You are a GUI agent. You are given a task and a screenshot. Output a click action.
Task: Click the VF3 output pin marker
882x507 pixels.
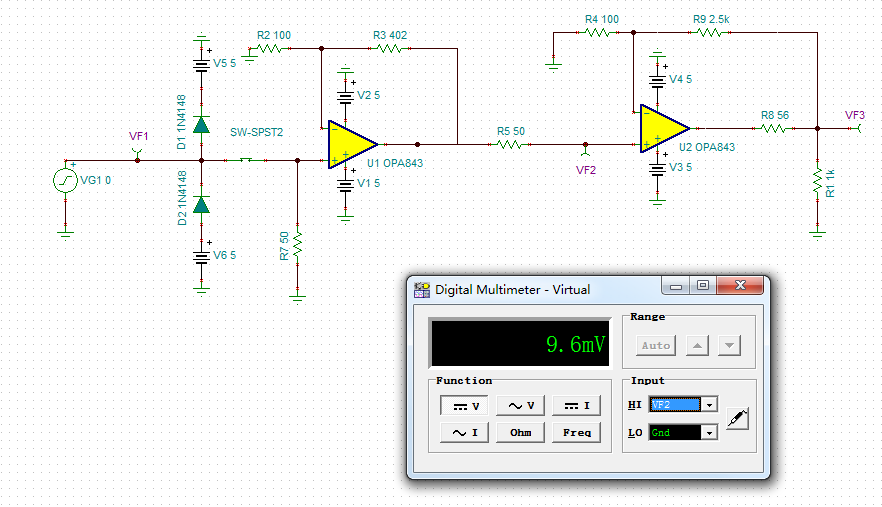pyautogui.click(x=858, y=129)
